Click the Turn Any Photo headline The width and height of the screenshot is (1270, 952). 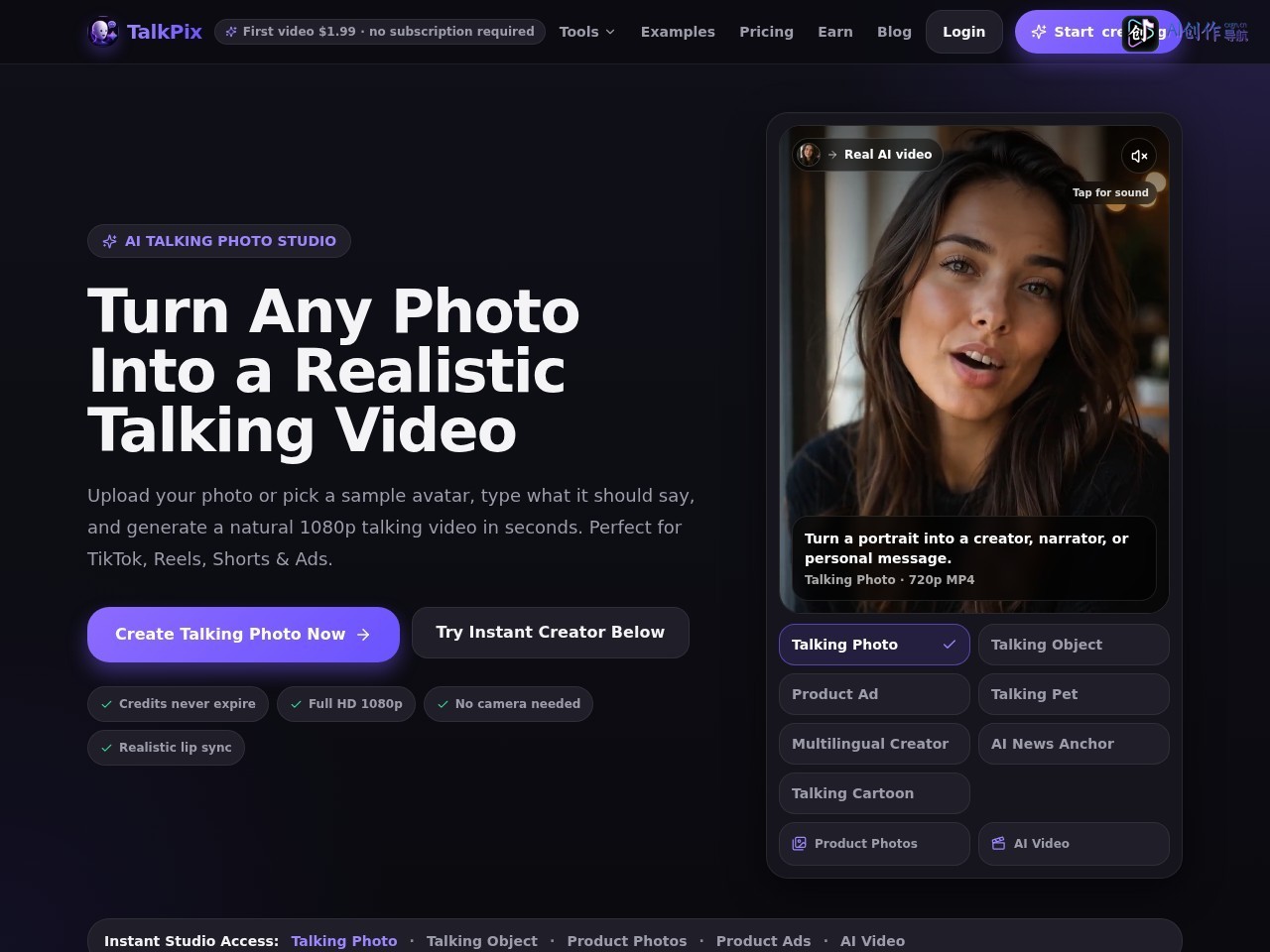pos(333,371)
